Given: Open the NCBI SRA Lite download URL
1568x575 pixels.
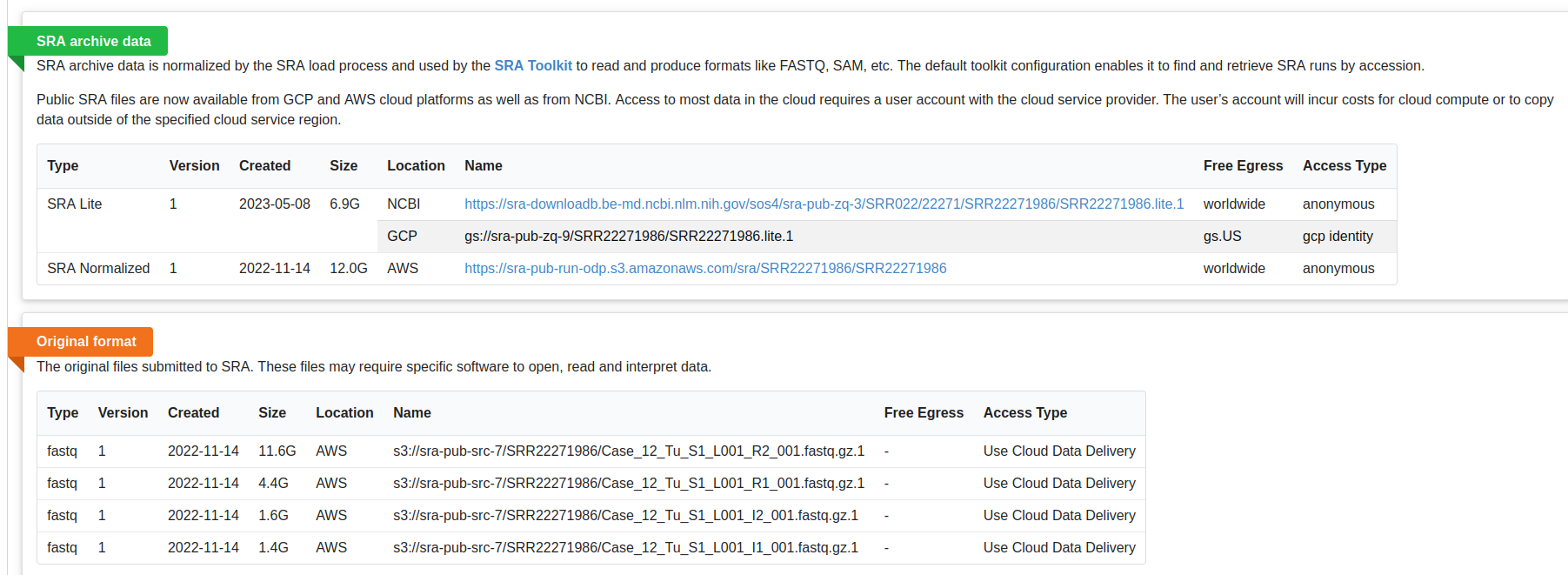Looking at the screenshot, I should [824, 204].
